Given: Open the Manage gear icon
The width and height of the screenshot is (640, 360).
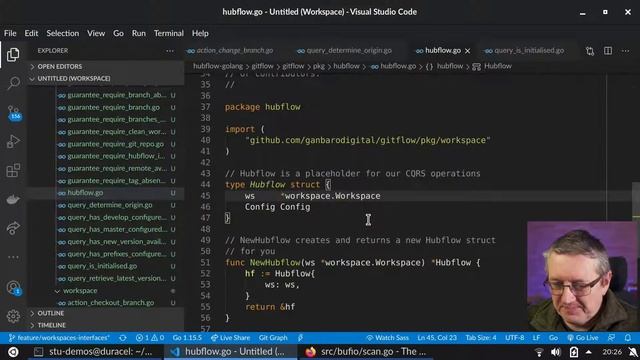Looking at the screenshot, I should coord(13,316).
